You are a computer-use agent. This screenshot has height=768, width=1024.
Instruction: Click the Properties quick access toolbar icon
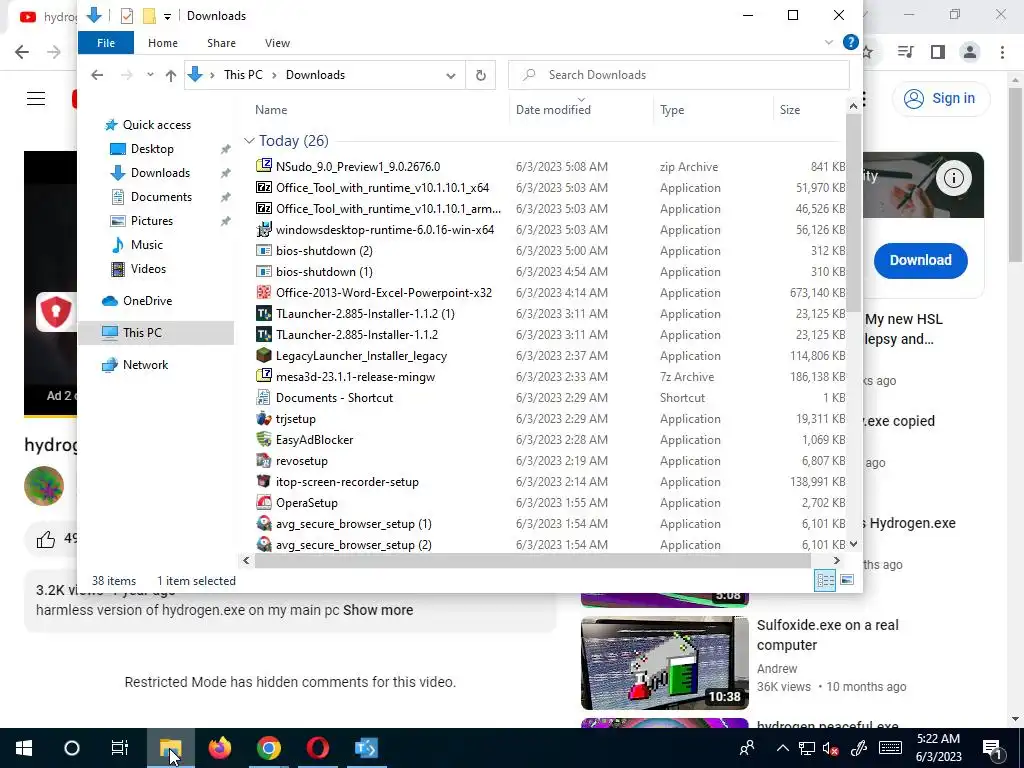tap(127, 16)
